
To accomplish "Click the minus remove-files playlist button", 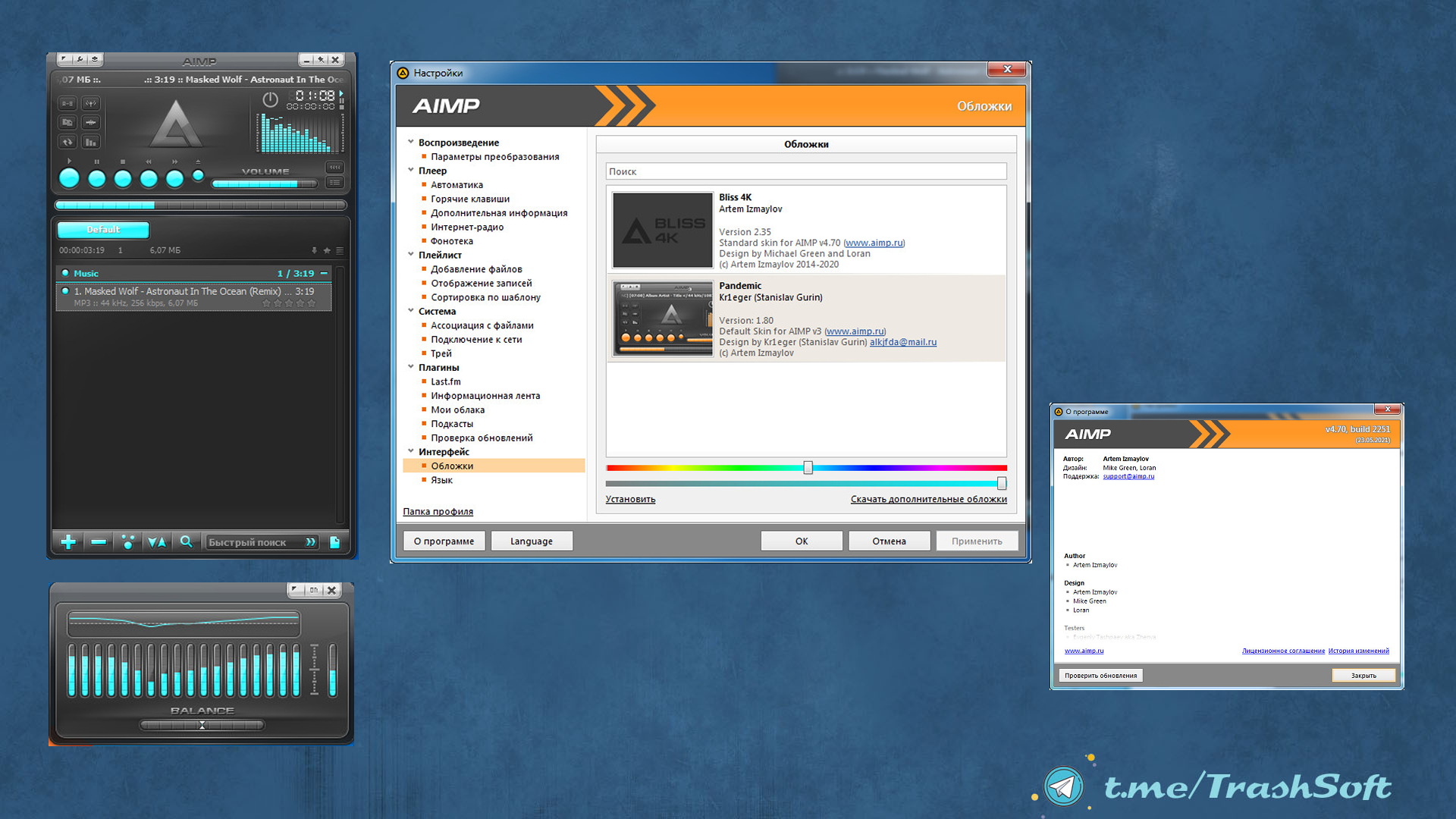I will click(99, 542).
